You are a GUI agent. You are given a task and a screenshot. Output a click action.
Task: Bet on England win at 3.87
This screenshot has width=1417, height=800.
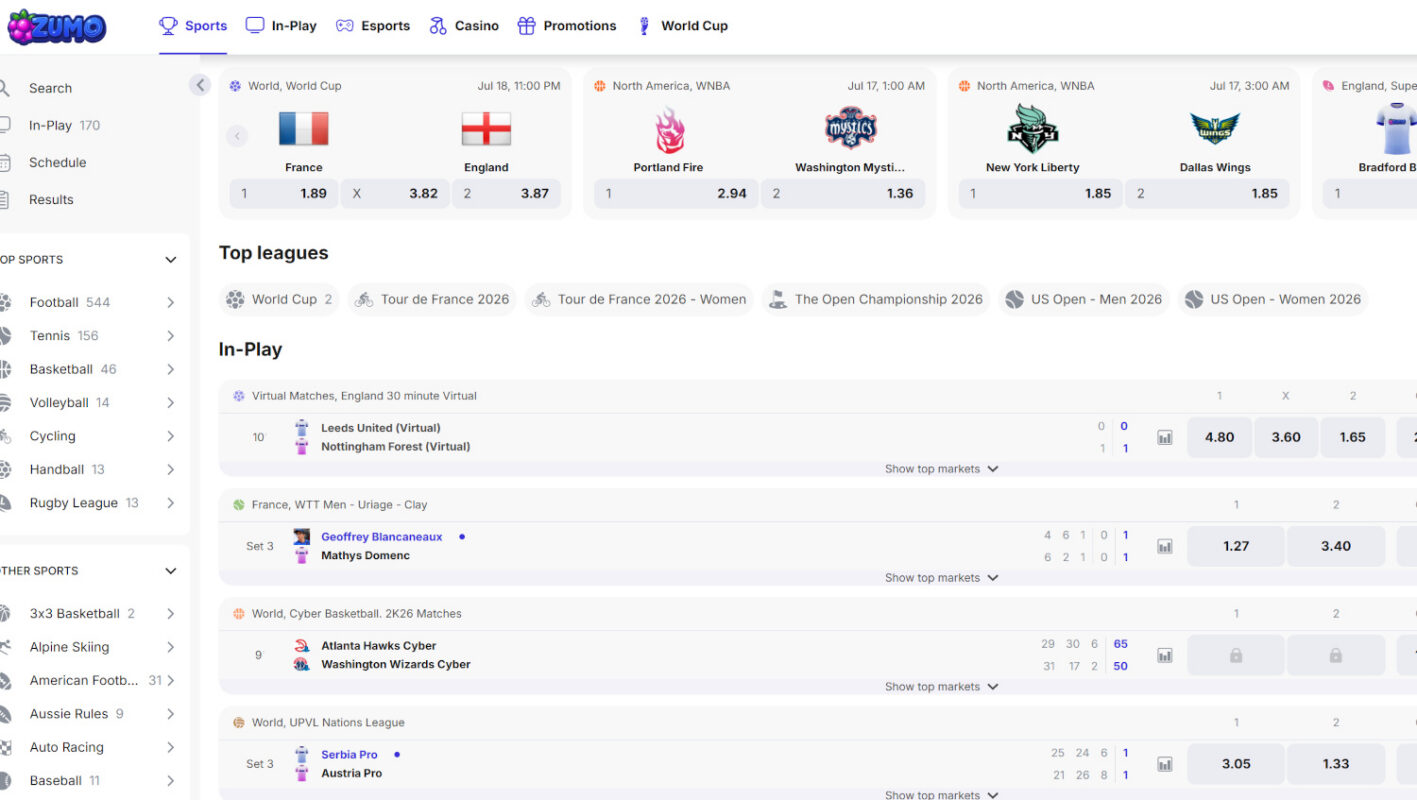click(x=506, y=194)
